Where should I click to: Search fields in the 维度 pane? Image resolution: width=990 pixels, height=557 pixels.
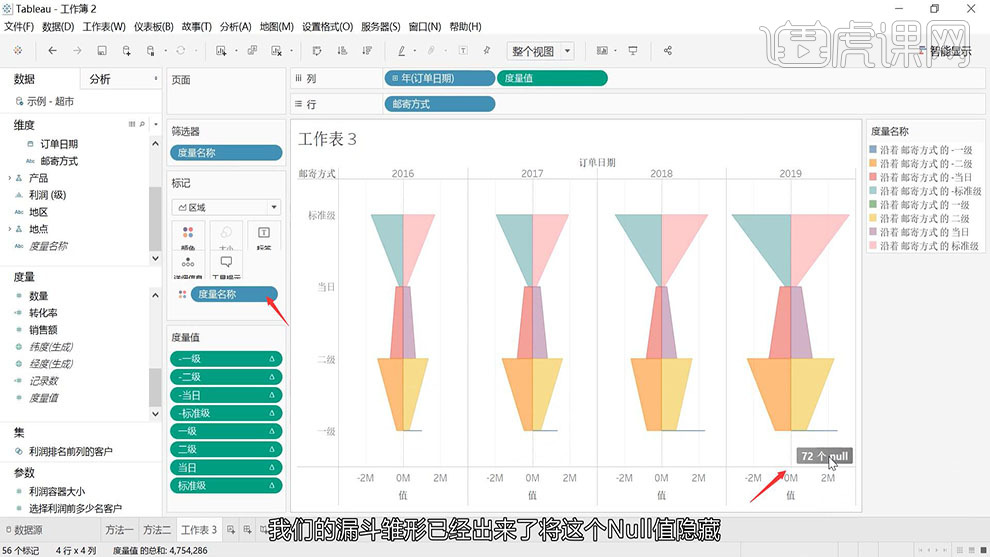[x=142, y=124]
